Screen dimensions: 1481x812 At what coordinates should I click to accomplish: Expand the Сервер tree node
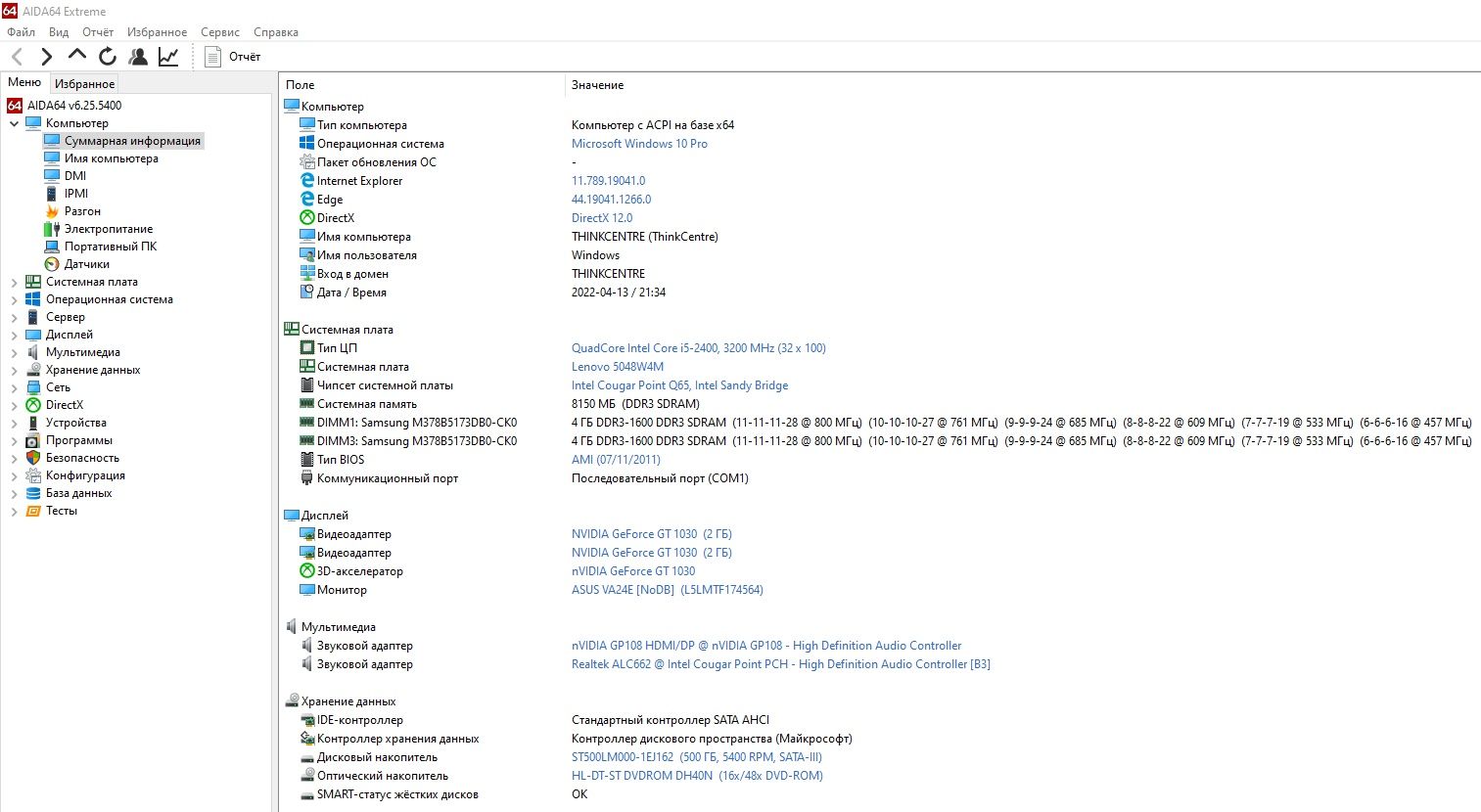pos(14,317)
